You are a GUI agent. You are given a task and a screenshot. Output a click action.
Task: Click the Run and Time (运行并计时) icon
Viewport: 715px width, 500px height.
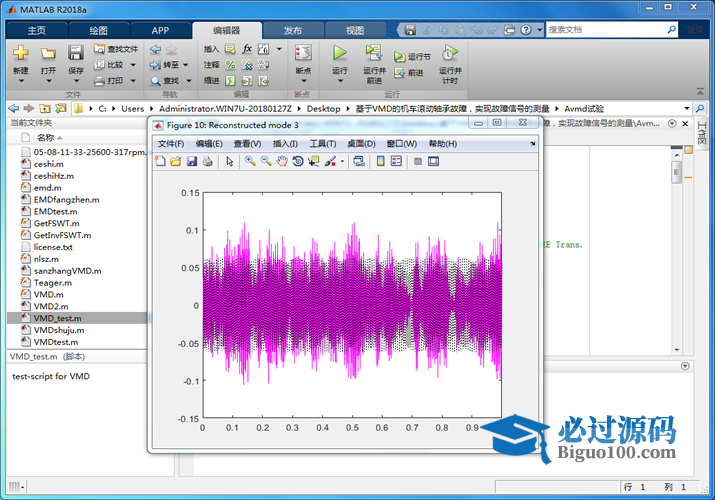tap(450, 53)
